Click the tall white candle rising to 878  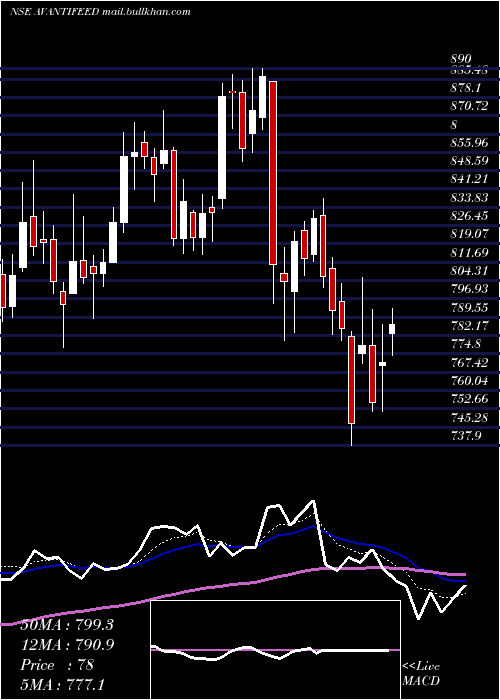tap(222, 147)
